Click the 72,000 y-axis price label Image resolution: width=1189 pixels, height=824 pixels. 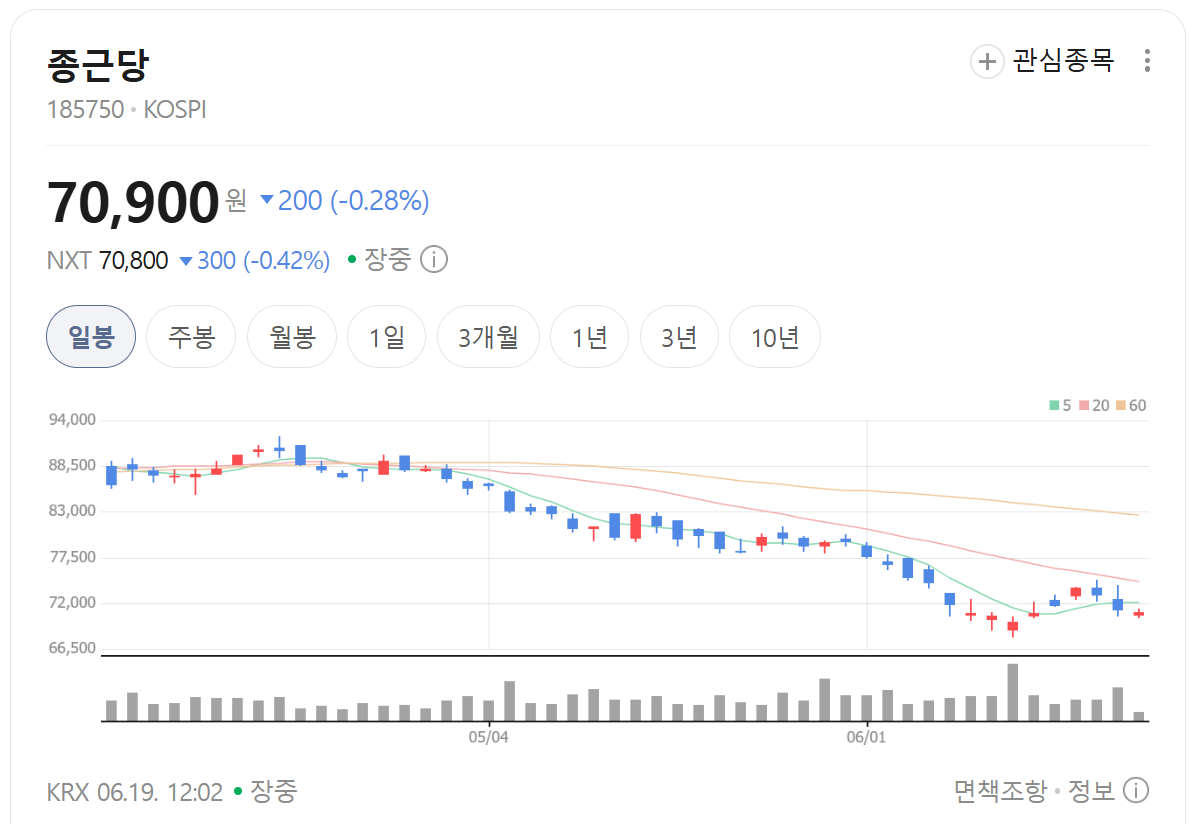pos(73,603)
